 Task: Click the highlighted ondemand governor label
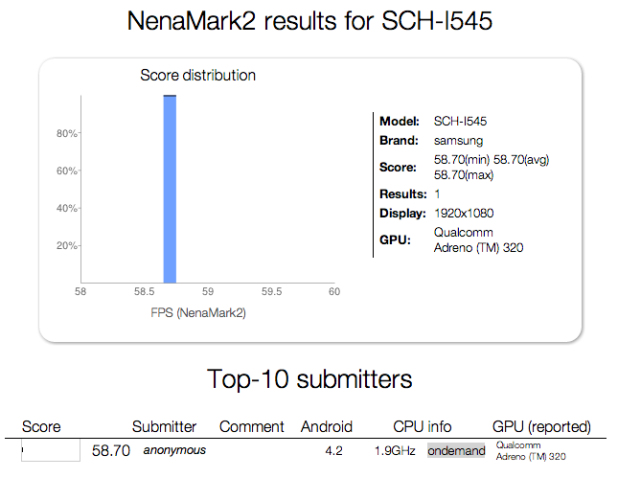456,451
